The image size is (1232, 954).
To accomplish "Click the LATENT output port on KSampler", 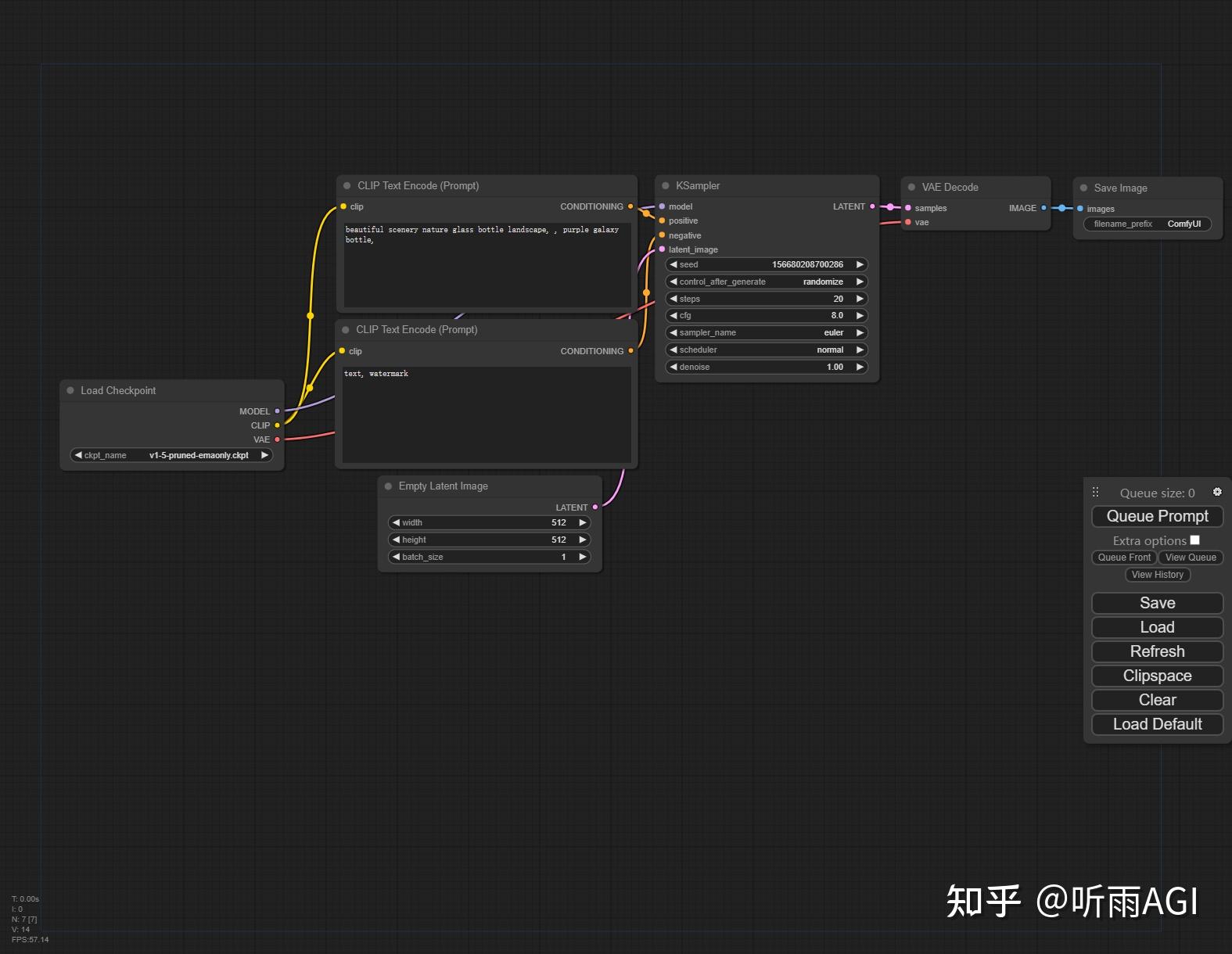I will [872, 206].
